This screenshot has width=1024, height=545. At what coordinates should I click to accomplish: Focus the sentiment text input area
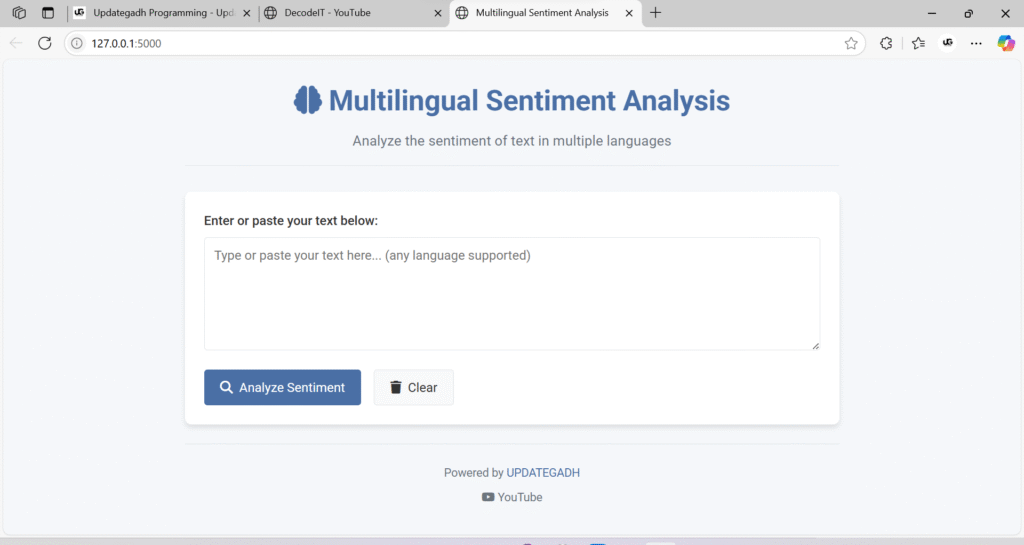pos(512,294)
